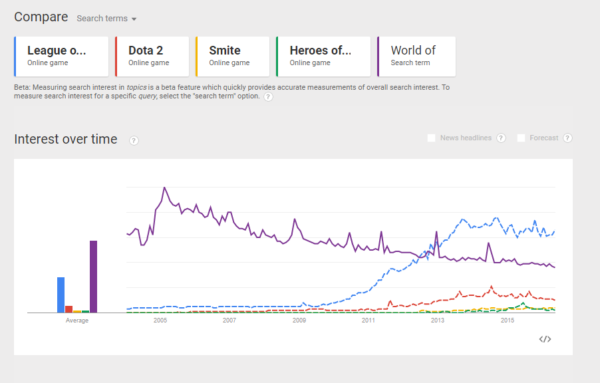The height and width of the screenshot is (383, 600).
Task: Click purple World of average bar
Action: (93, 277)
